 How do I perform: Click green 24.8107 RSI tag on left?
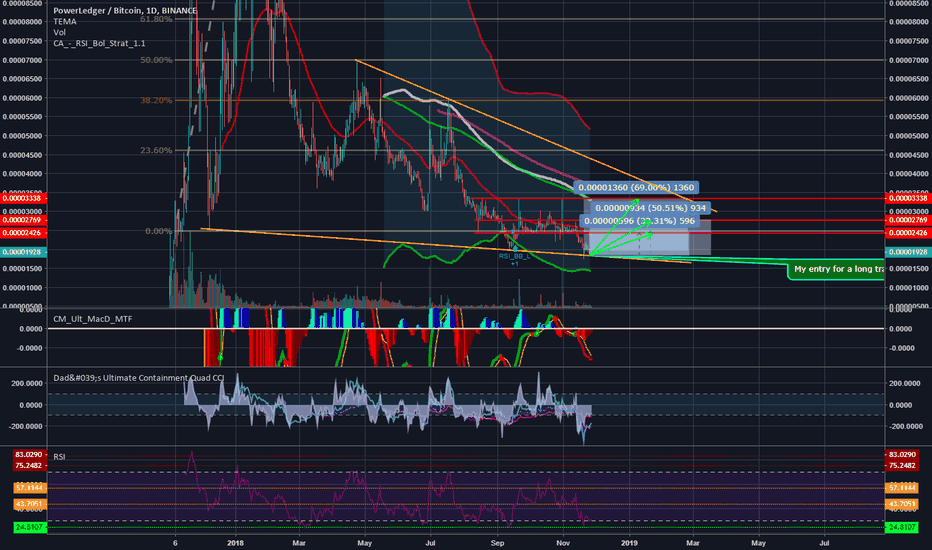pos(29,527)
